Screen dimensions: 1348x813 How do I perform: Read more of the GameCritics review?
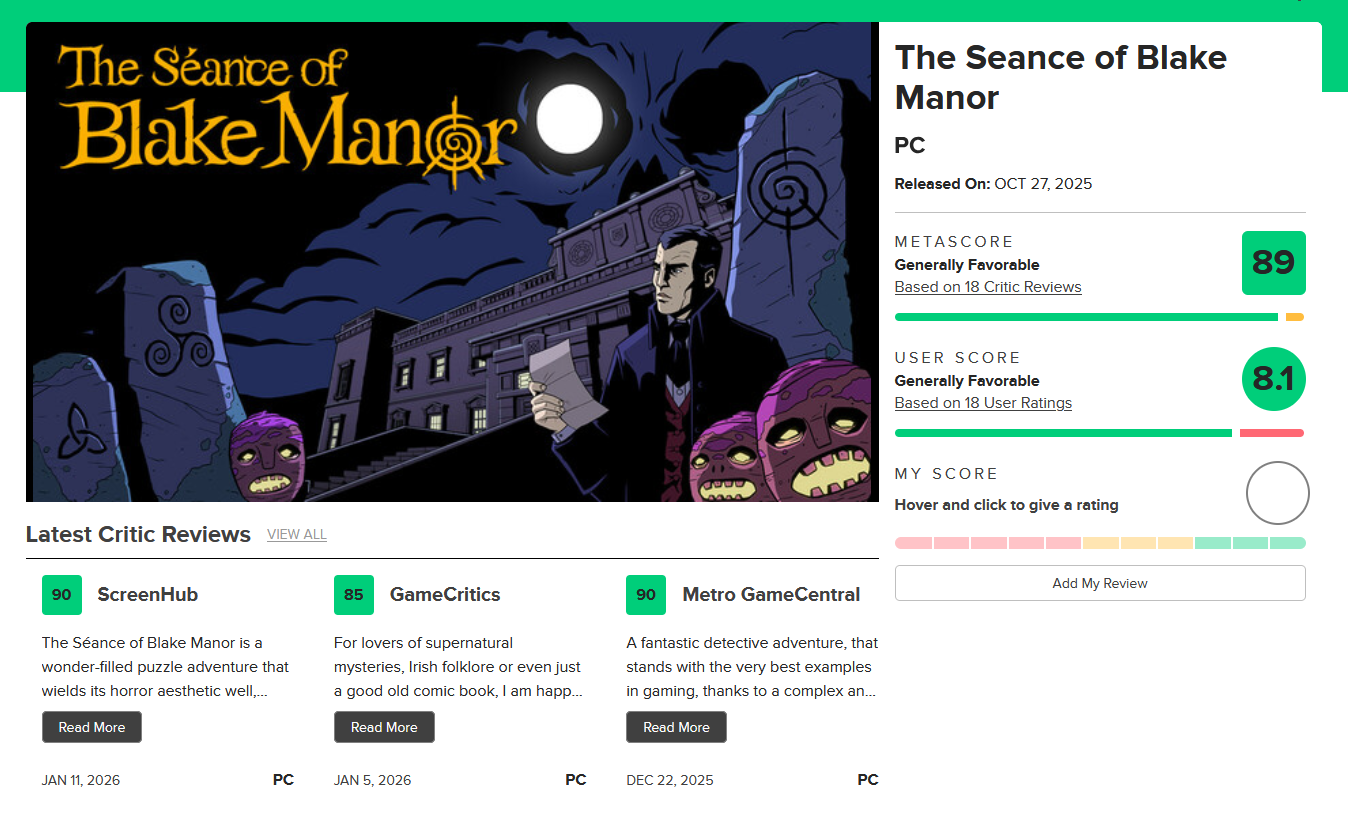pyautogui.click(x=384, y=727)
